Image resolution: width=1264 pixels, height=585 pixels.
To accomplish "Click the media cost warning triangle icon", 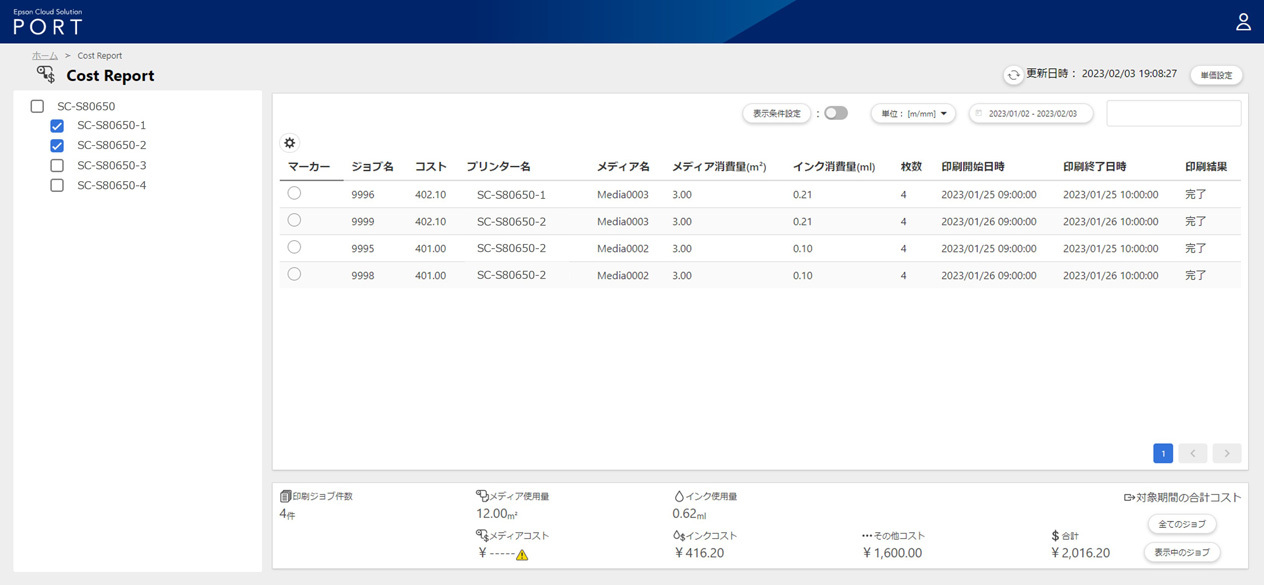I will (522, 554).
